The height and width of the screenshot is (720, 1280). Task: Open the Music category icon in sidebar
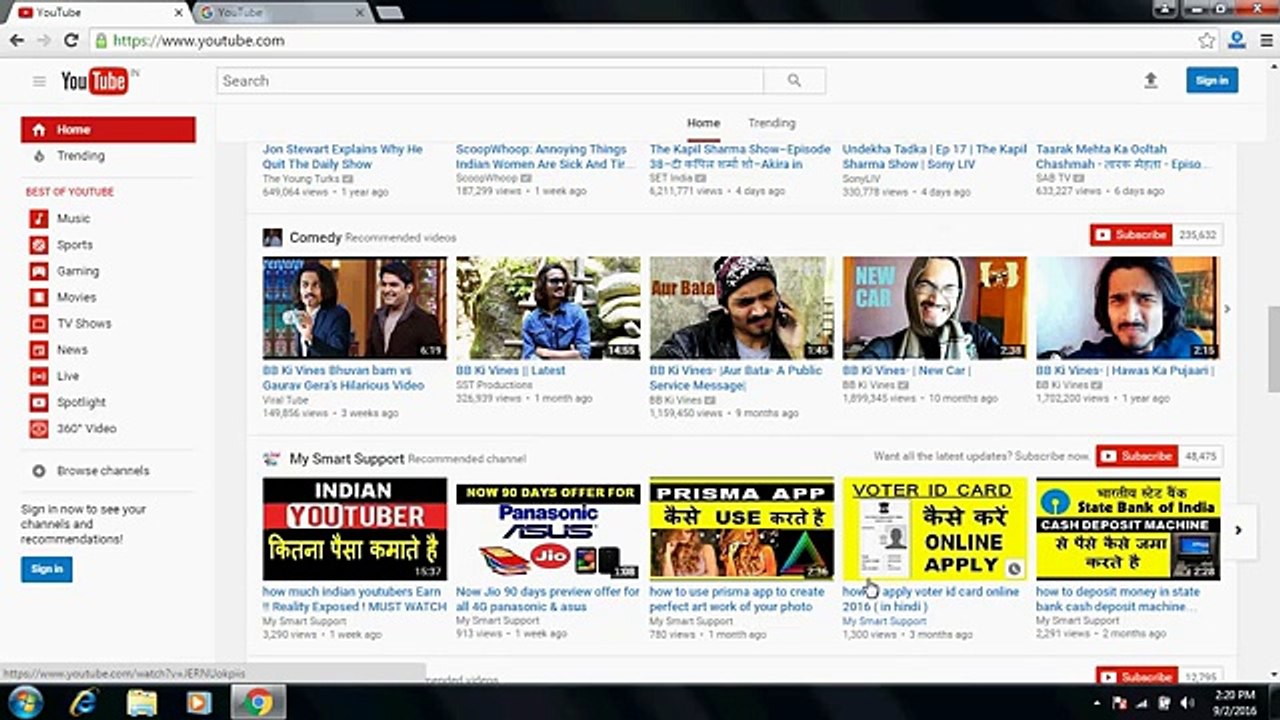[39, 218]
